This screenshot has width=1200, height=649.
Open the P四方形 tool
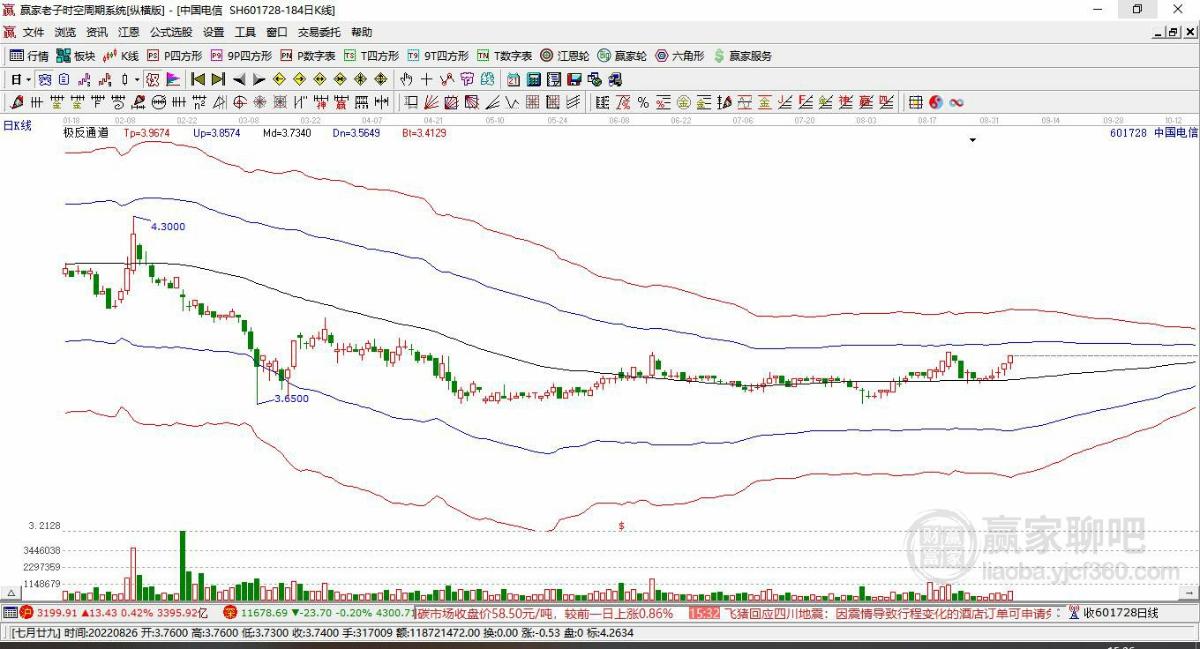[175, 56]
